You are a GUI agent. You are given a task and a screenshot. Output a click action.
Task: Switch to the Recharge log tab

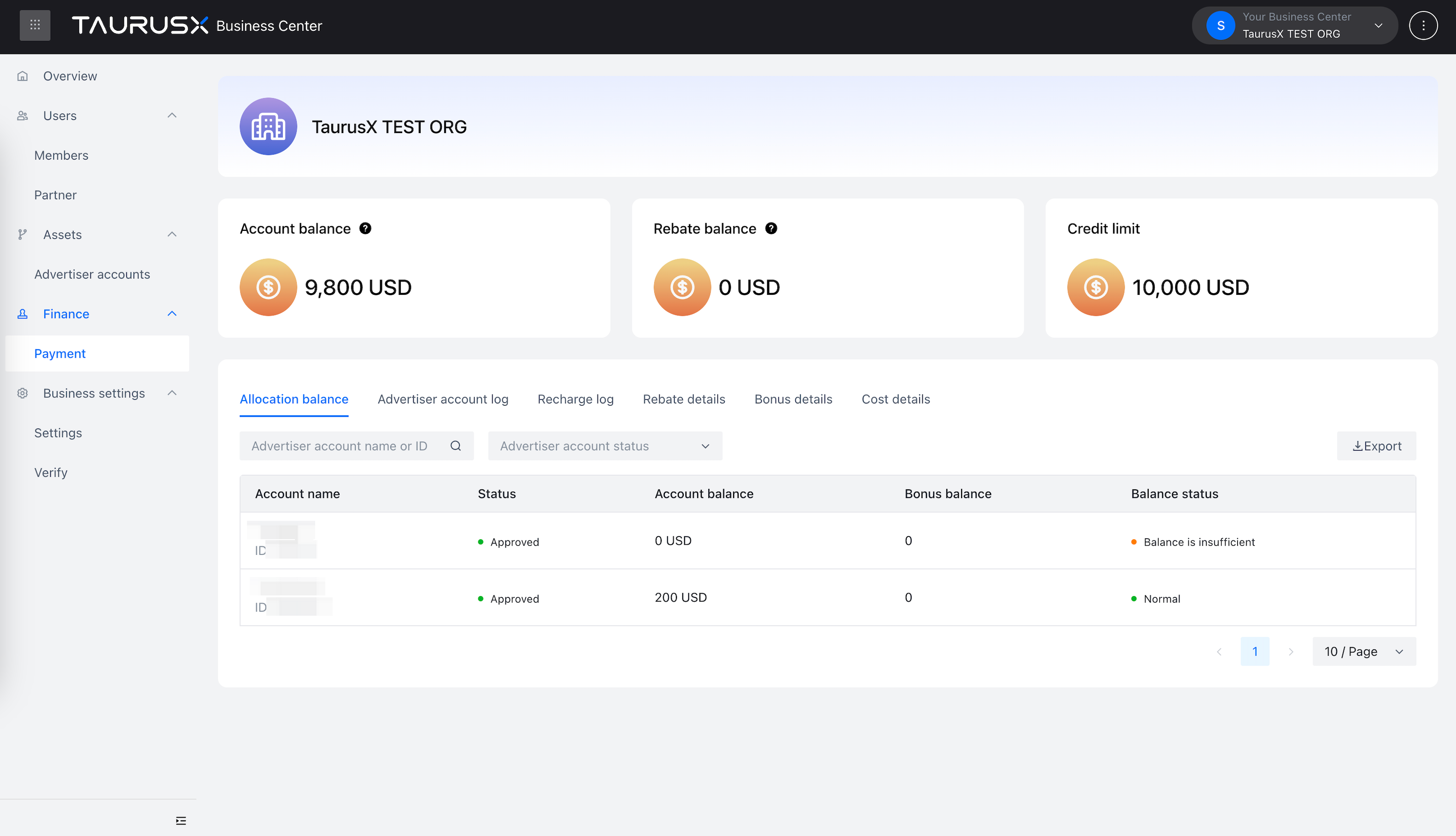(x=575, y=399)
